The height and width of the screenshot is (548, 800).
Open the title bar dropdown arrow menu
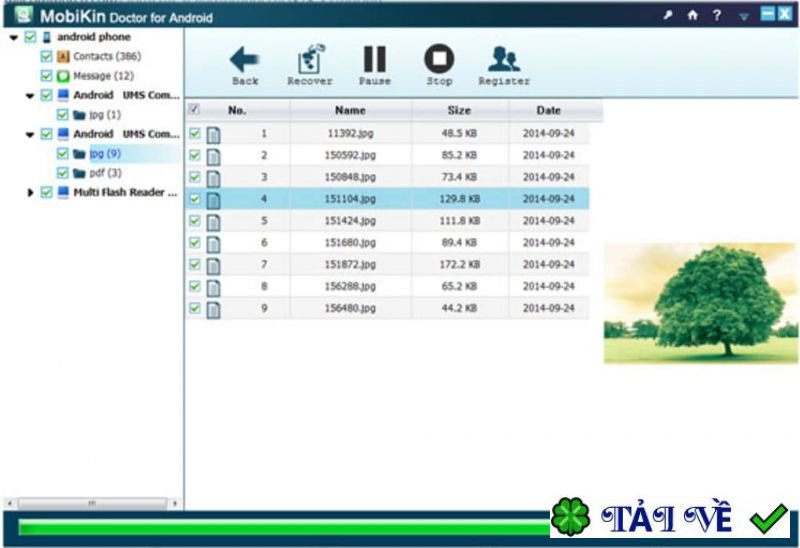coord(743,16)
